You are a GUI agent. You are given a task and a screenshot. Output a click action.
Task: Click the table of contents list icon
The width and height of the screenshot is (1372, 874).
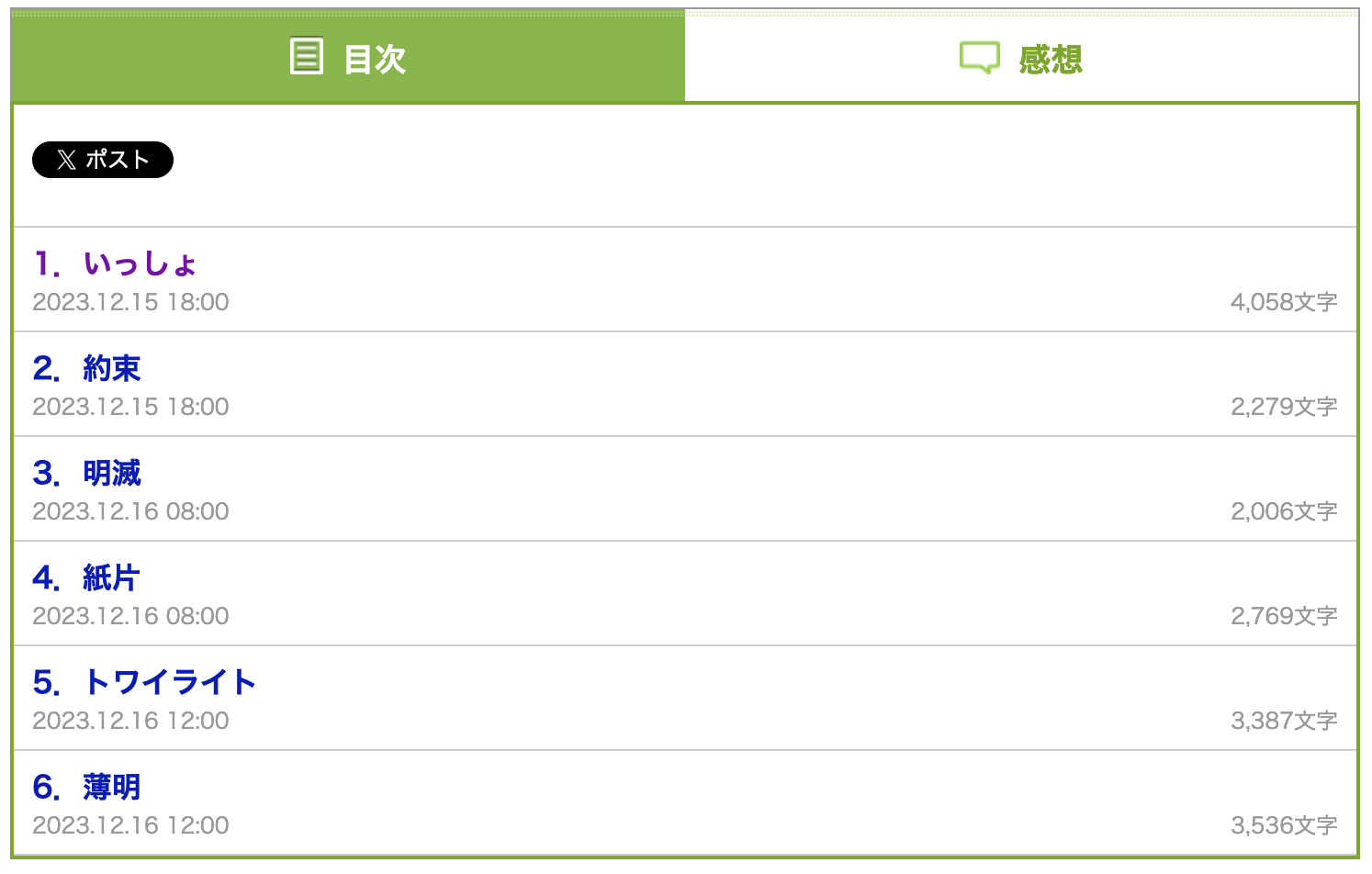pos(307,56)
